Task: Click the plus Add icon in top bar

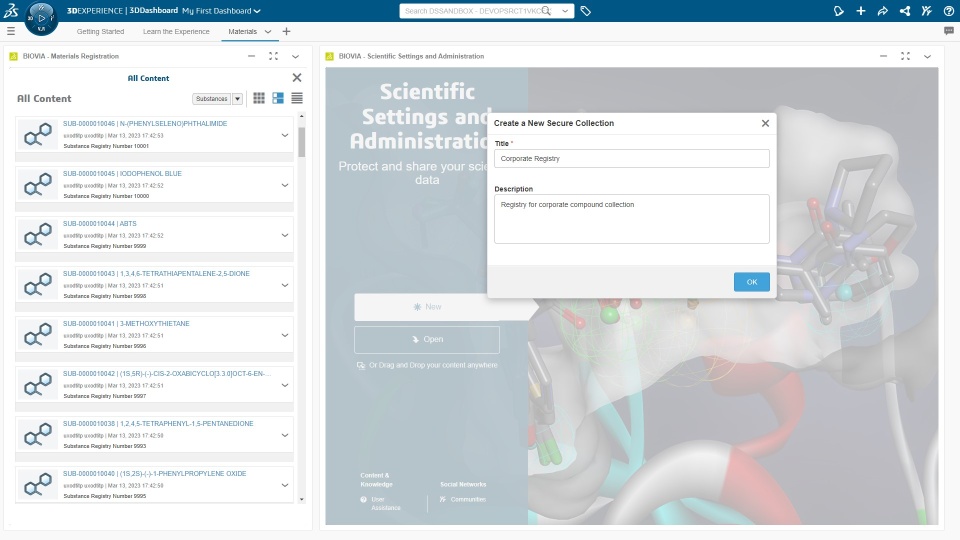Action: coord(860,11)
